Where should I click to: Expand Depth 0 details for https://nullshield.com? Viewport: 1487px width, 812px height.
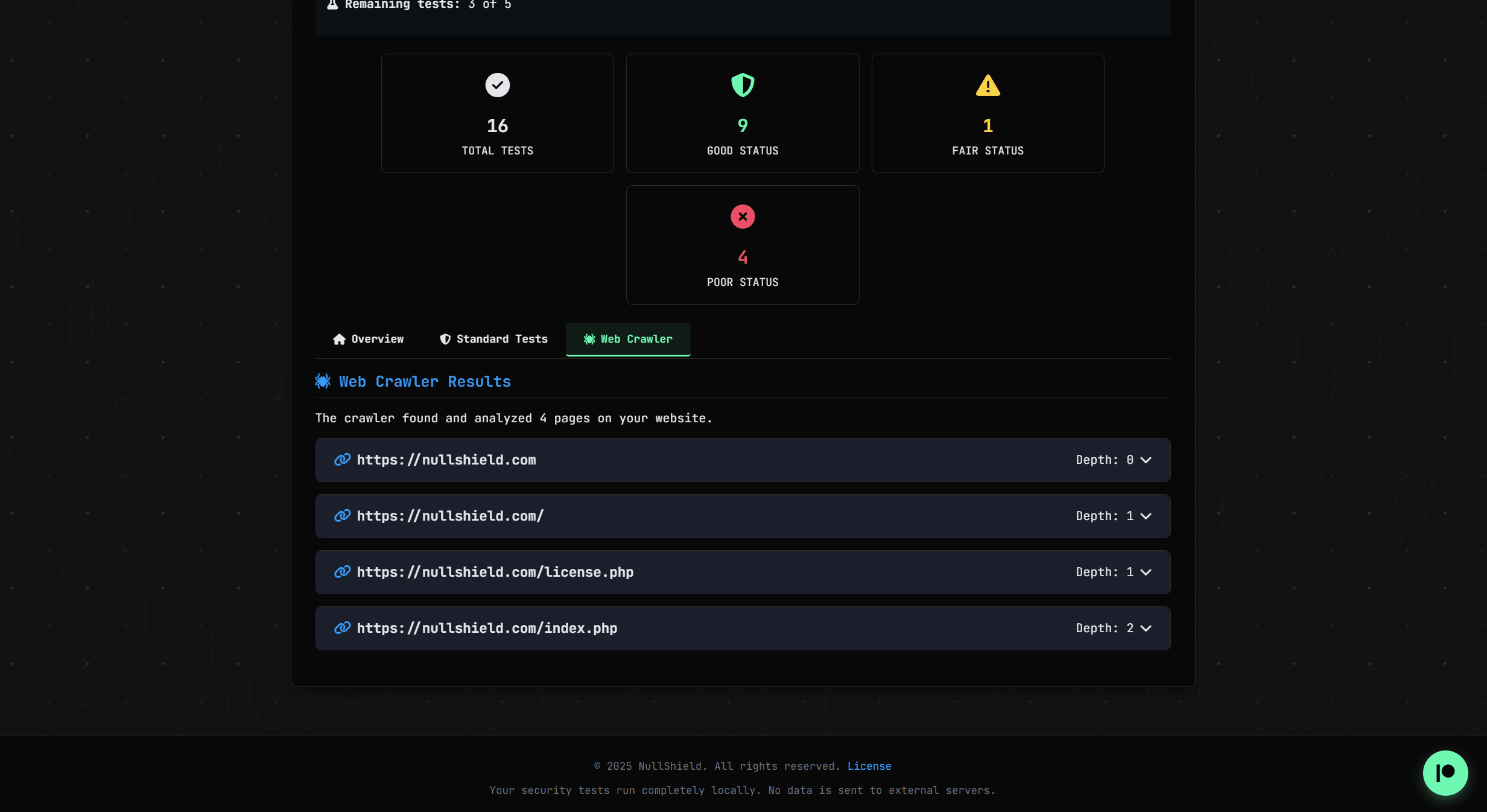pyautogui.click(x=1146, y=460)
